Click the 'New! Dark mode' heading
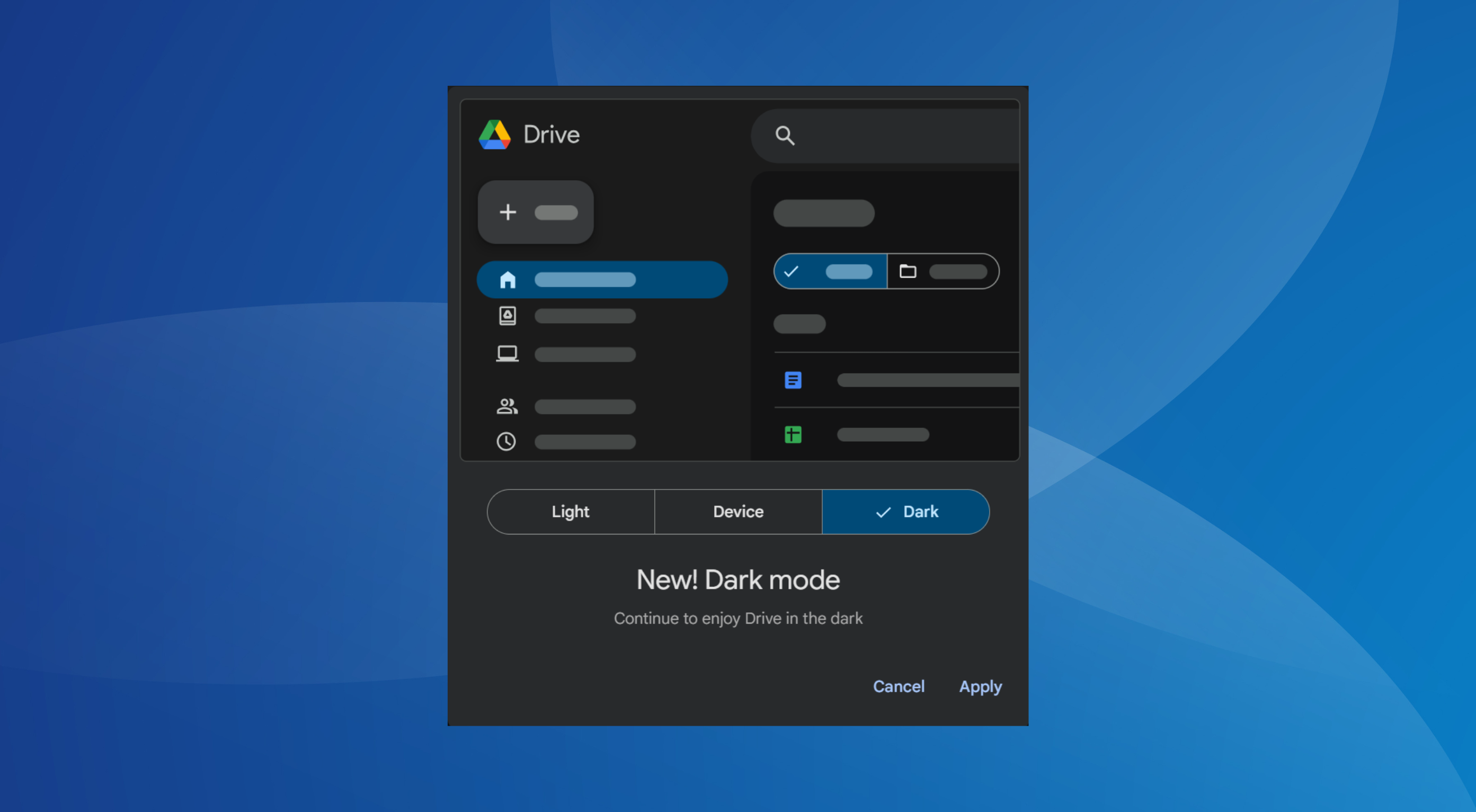The image size is (1476, 812). click(738, 579)
